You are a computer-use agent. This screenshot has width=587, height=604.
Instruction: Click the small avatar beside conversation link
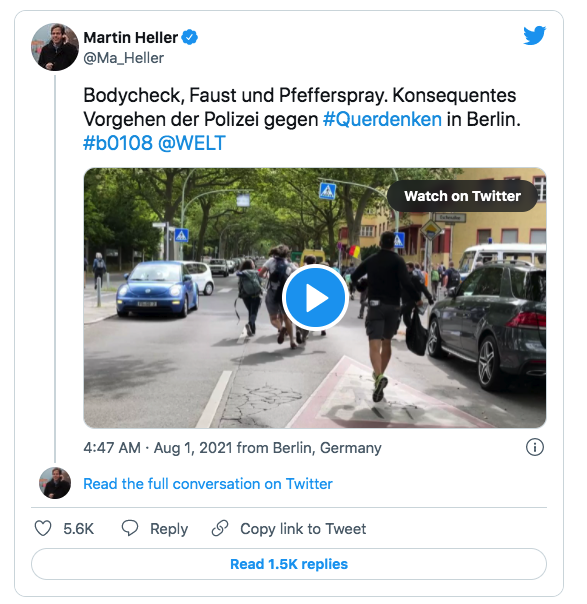pyautogui.click(x=55, y=483)
